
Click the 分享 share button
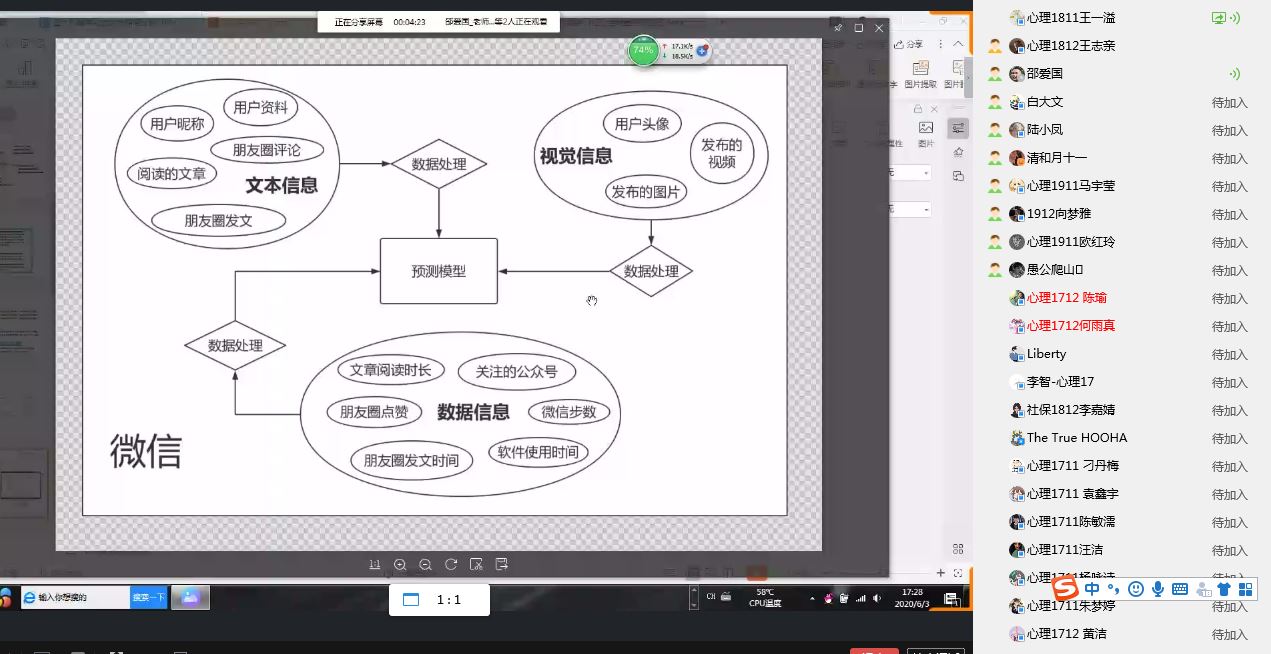pos(909,44)
